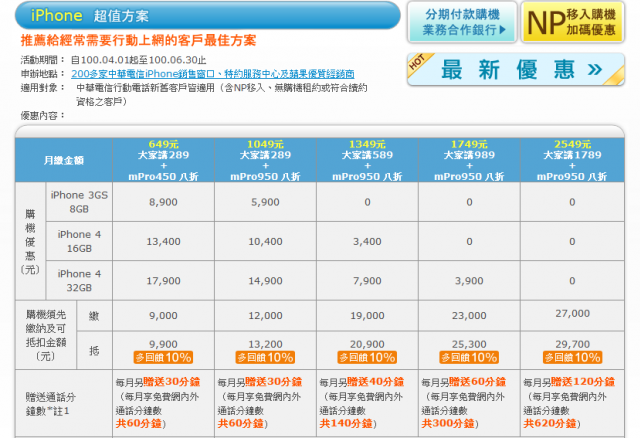Click the 14,900 price cell
The width and height of the screenshot is (640, 438).
(x=265, y=280)
